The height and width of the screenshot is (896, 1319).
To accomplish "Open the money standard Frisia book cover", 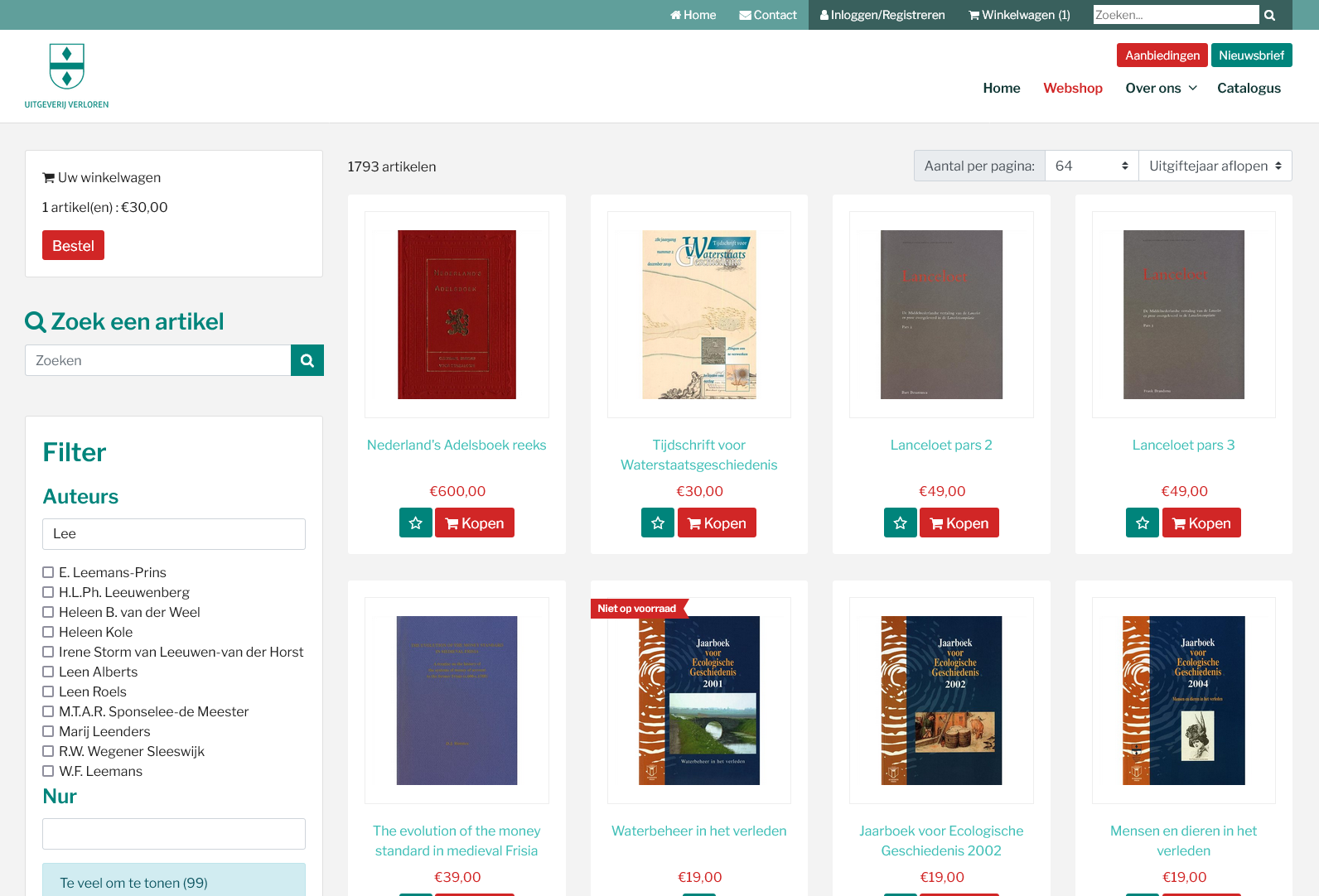I will (457, 701).
